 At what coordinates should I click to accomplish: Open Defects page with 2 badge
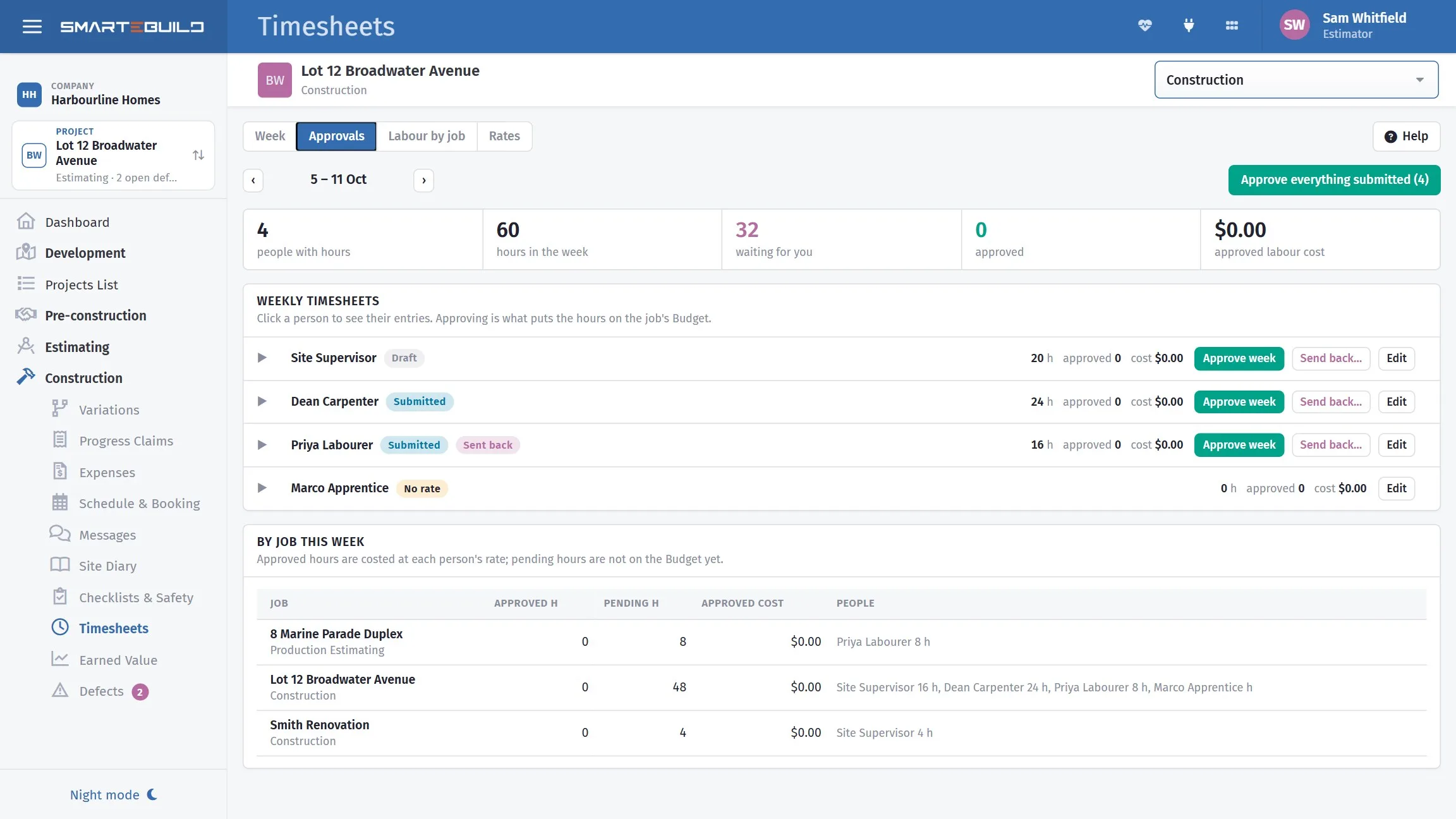(101, 691)
